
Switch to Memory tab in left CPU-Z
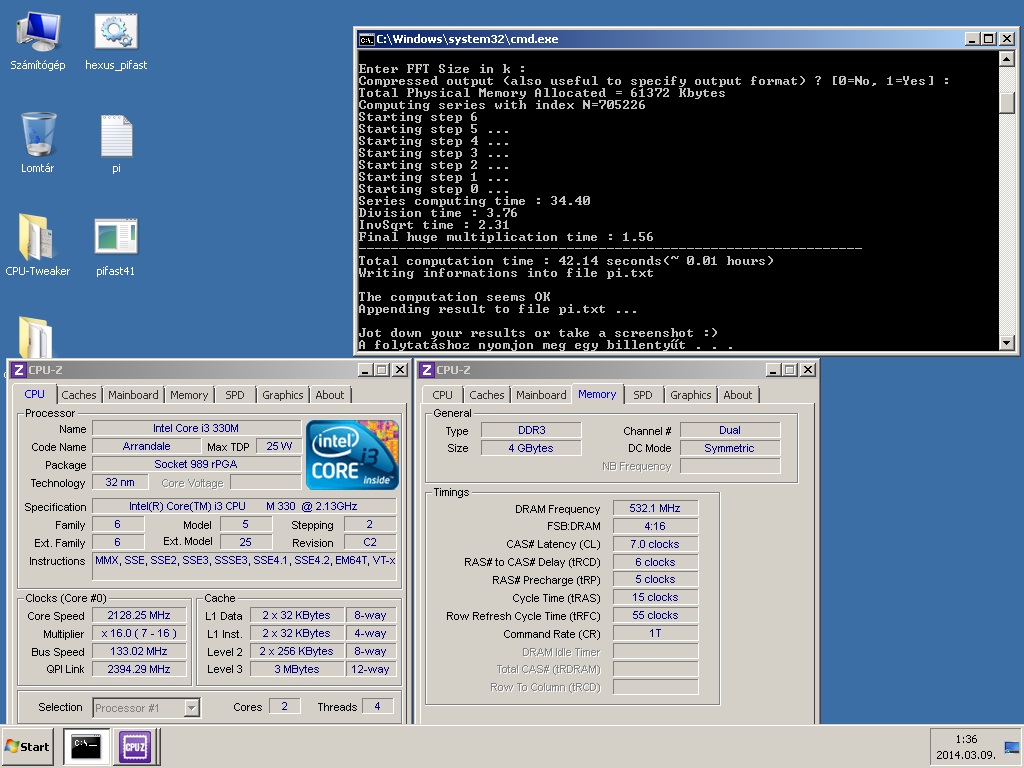point(189,395)
